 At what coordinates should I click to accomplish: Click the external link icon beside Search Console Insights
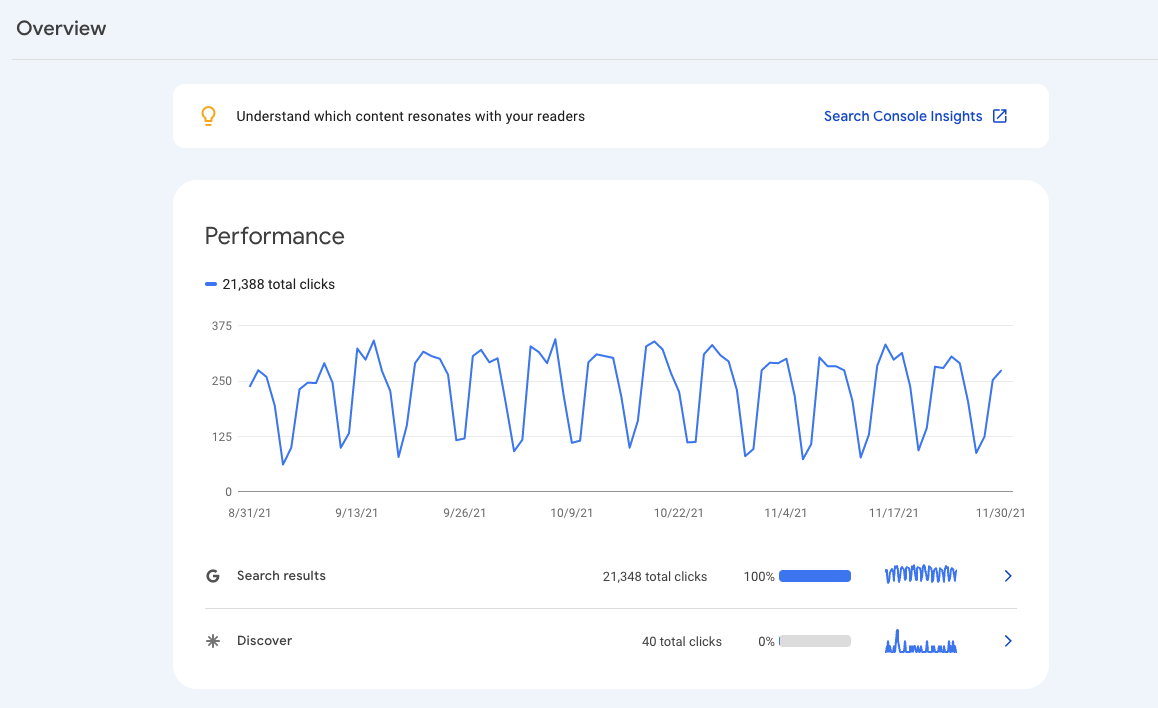pos(999,116)
